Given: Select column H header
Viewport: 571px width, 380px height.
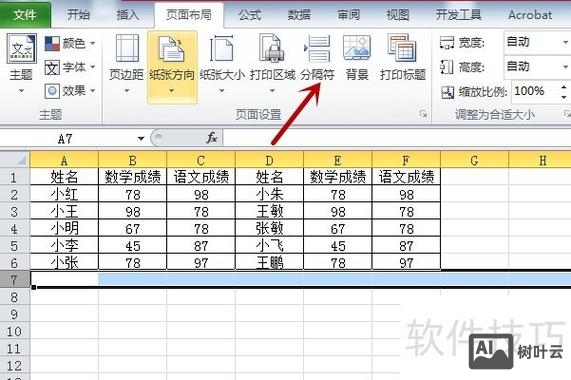Looking at the screenshot, I should [x=540, y=160].
